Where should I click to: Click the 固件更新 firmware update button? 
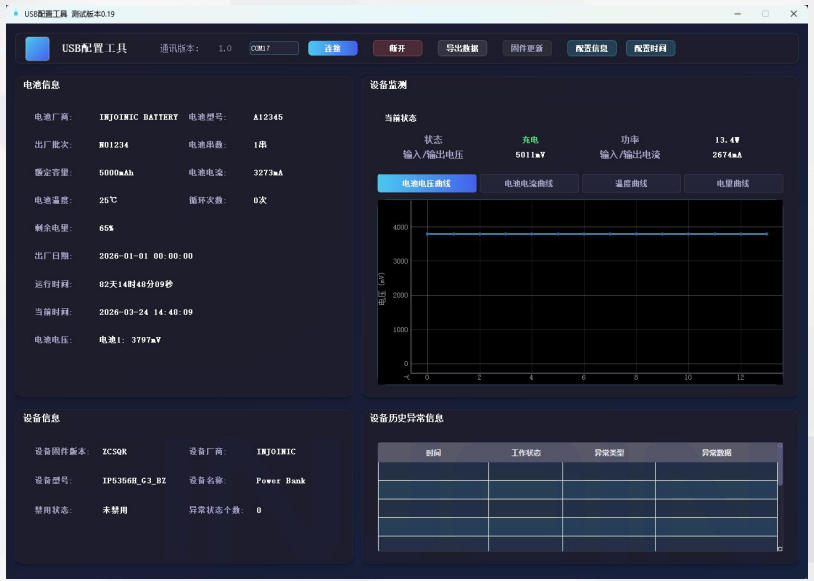tap(527, 48)
